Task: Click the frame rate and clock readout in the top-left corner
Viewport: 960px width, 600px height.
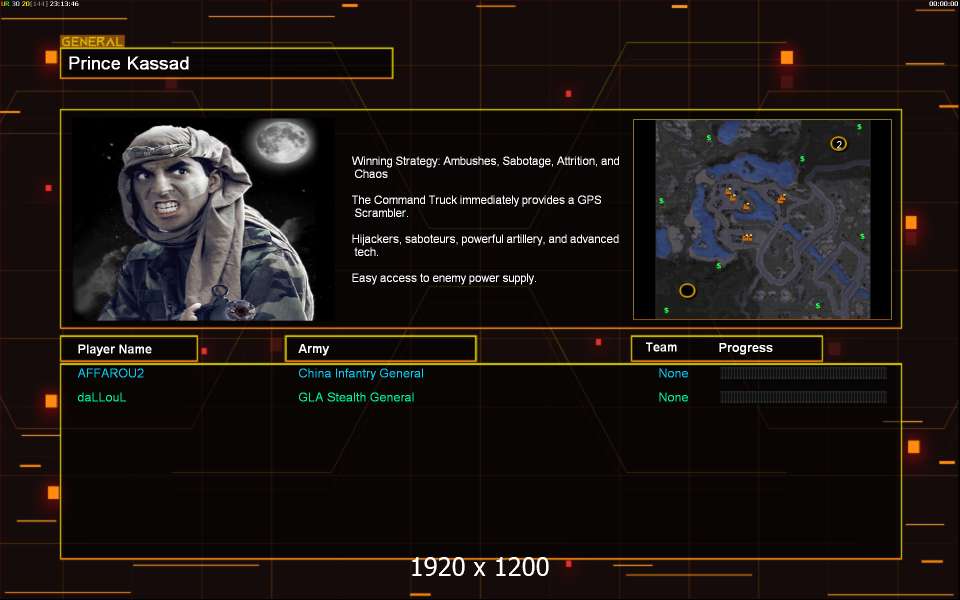Action: 40,4
